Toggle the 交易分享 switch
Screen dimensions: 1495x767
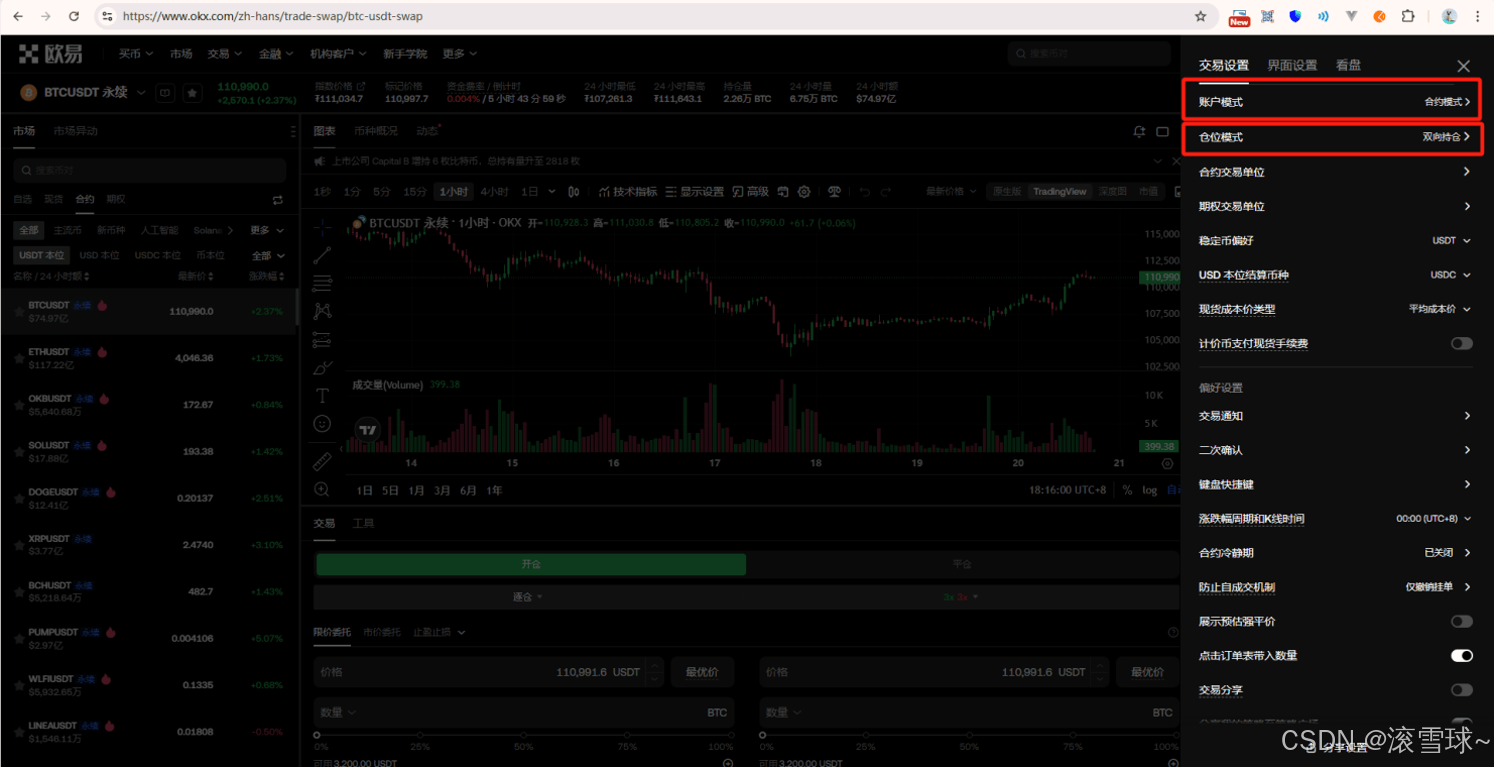(x=1461, y=690)
